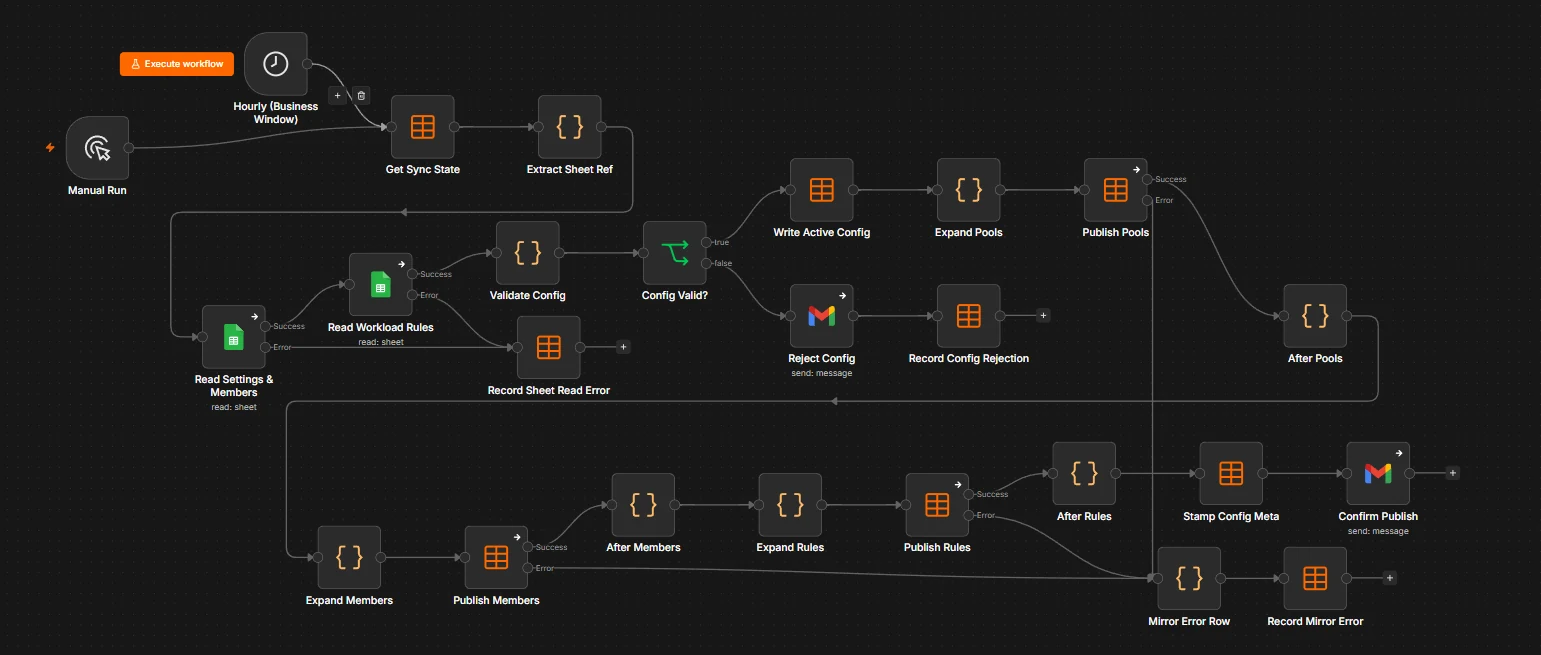Click the Publish Pools Error output connector
The image size is (1541, 655).
(x=1148, y=200)
